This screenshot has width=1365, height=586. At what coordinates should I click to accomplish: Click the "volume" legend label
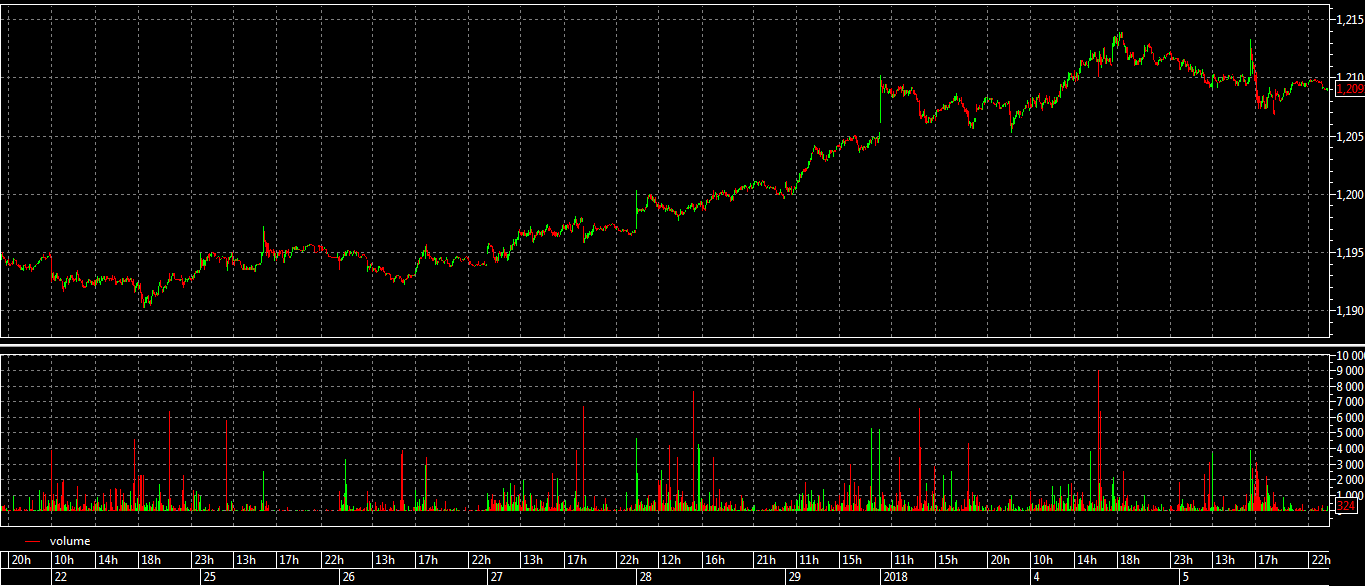(70, 541)
